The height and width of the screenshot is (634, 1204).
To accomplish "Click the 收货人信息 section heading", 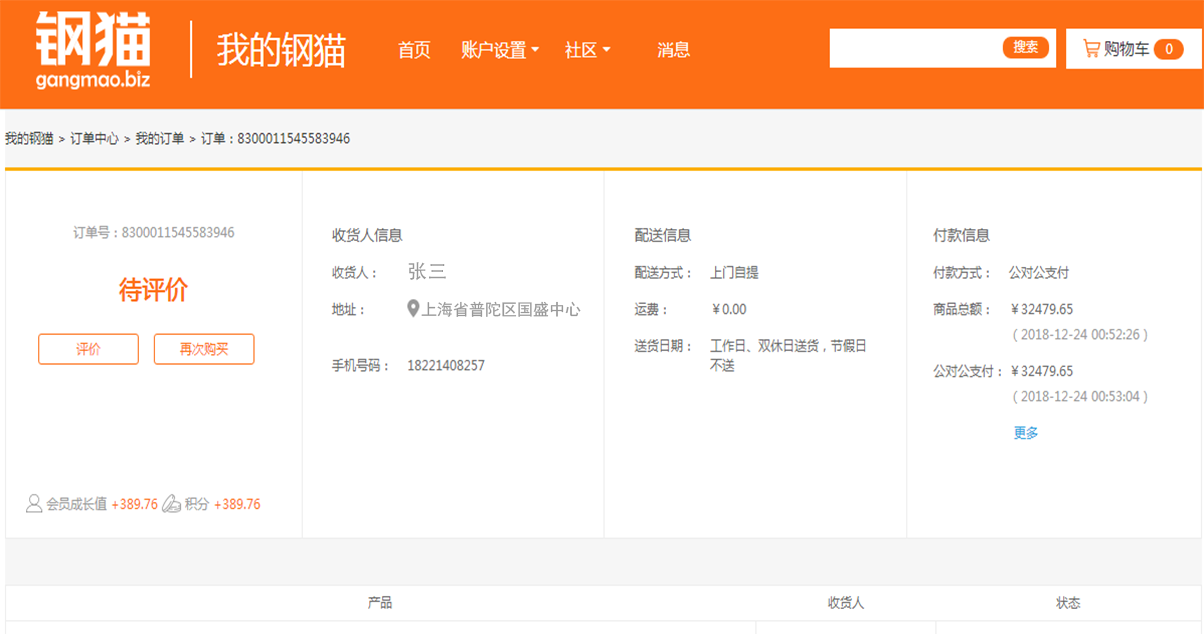I will tap(367, 235).
